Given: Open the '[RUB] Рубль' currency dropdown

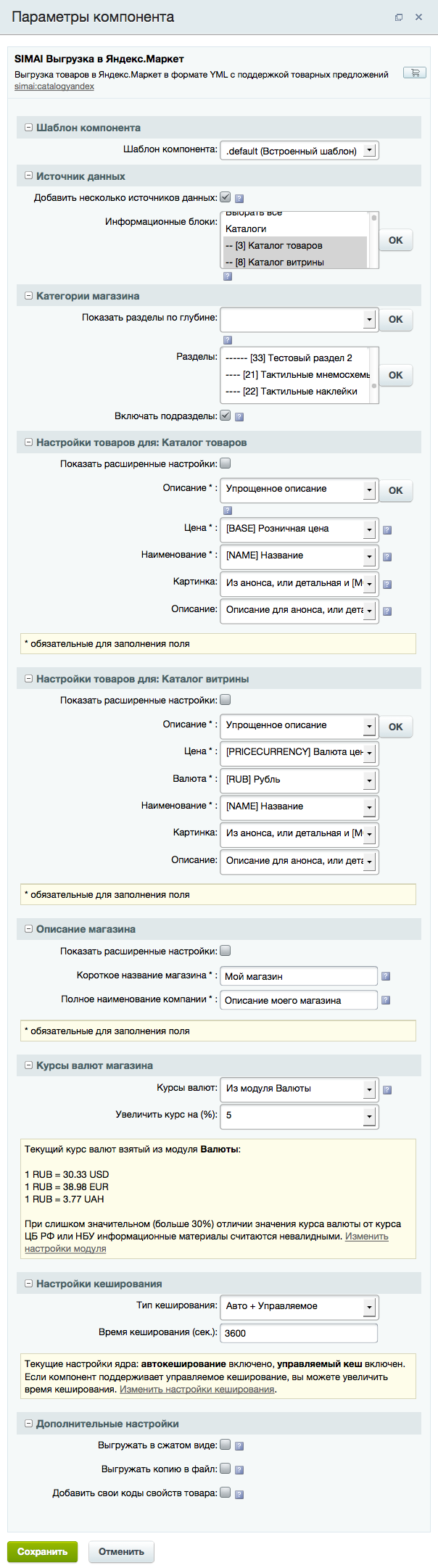Looking at the screenshot, I should pyautogui.click(x=299, y=780).
